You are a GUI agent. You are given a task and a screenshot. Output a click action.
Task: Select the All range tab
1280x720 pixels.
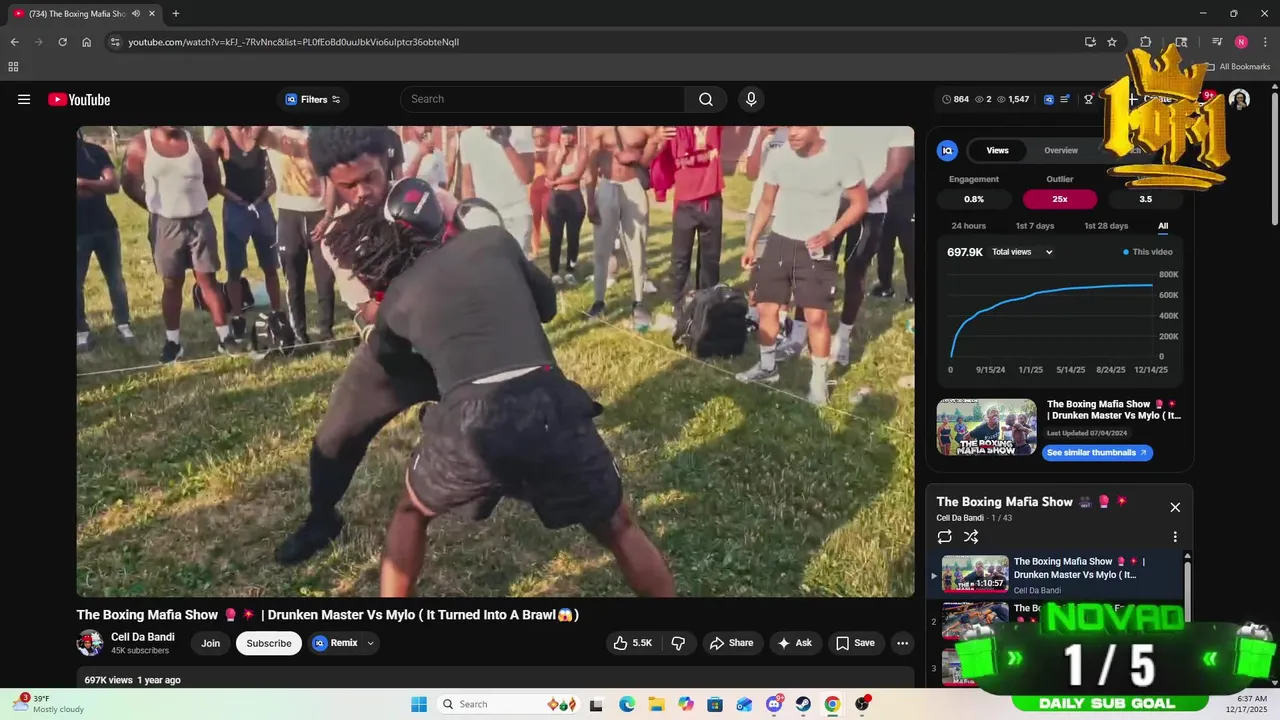[1163, 226]
